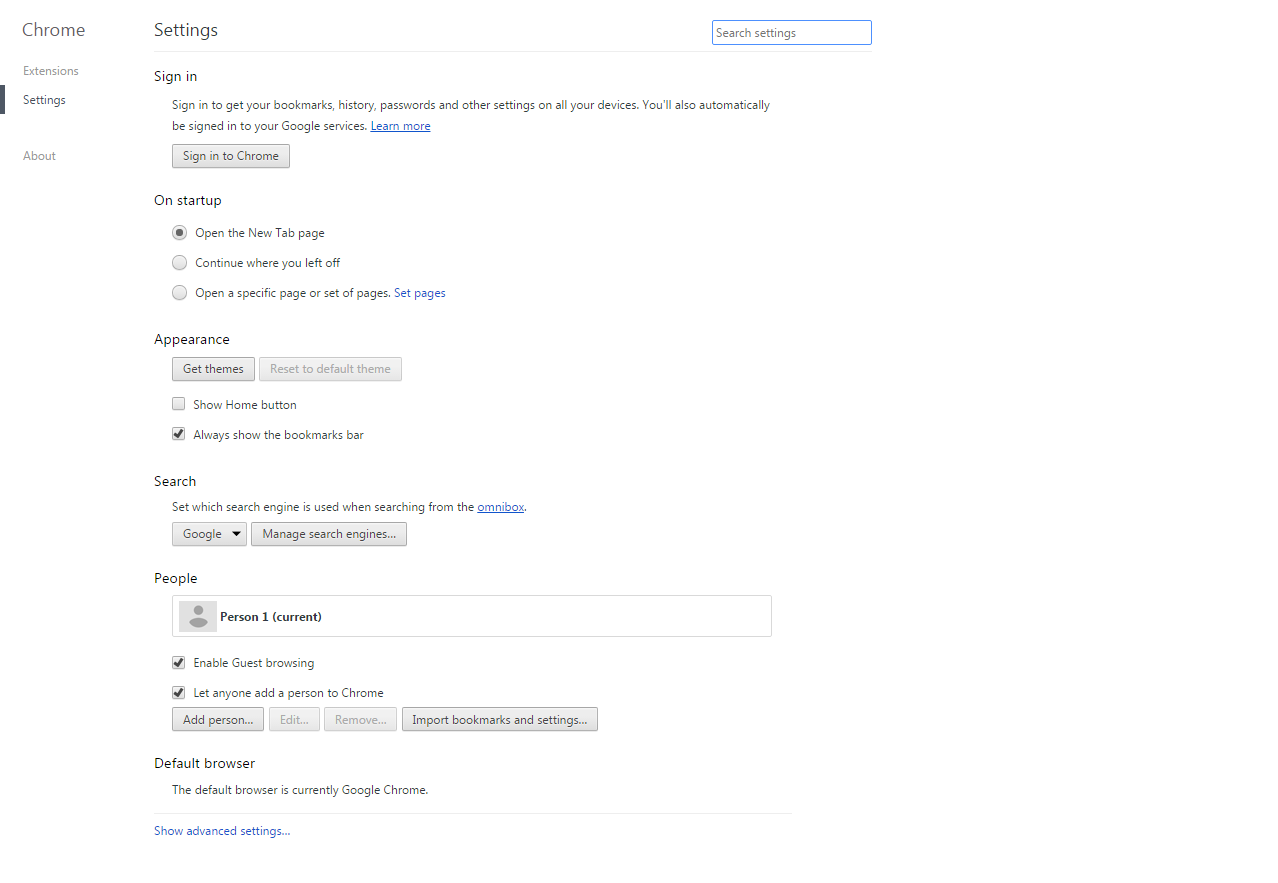Choose Continue where you left off

[x=179, y=263]
